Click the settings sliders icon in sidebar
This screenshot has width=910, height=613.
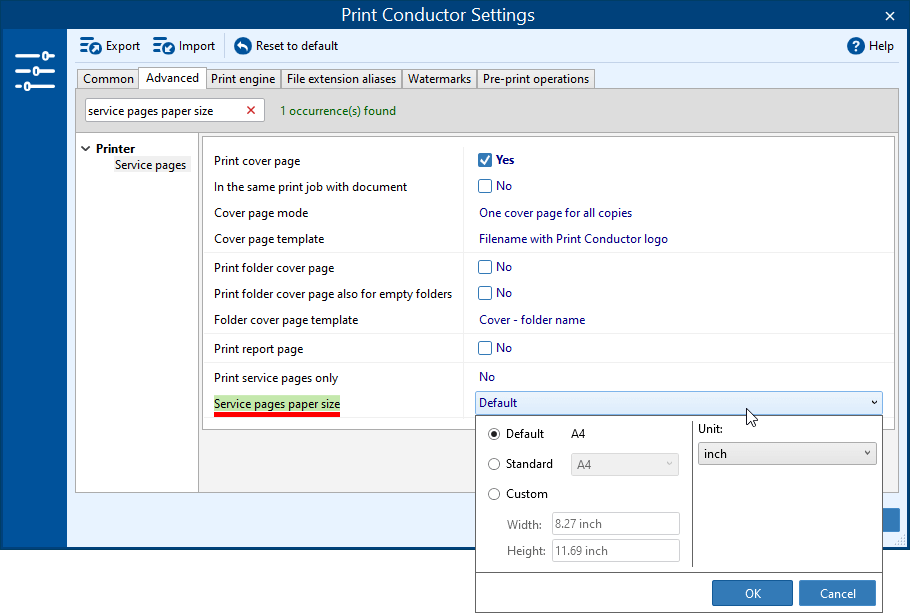[x=34, y=72]
